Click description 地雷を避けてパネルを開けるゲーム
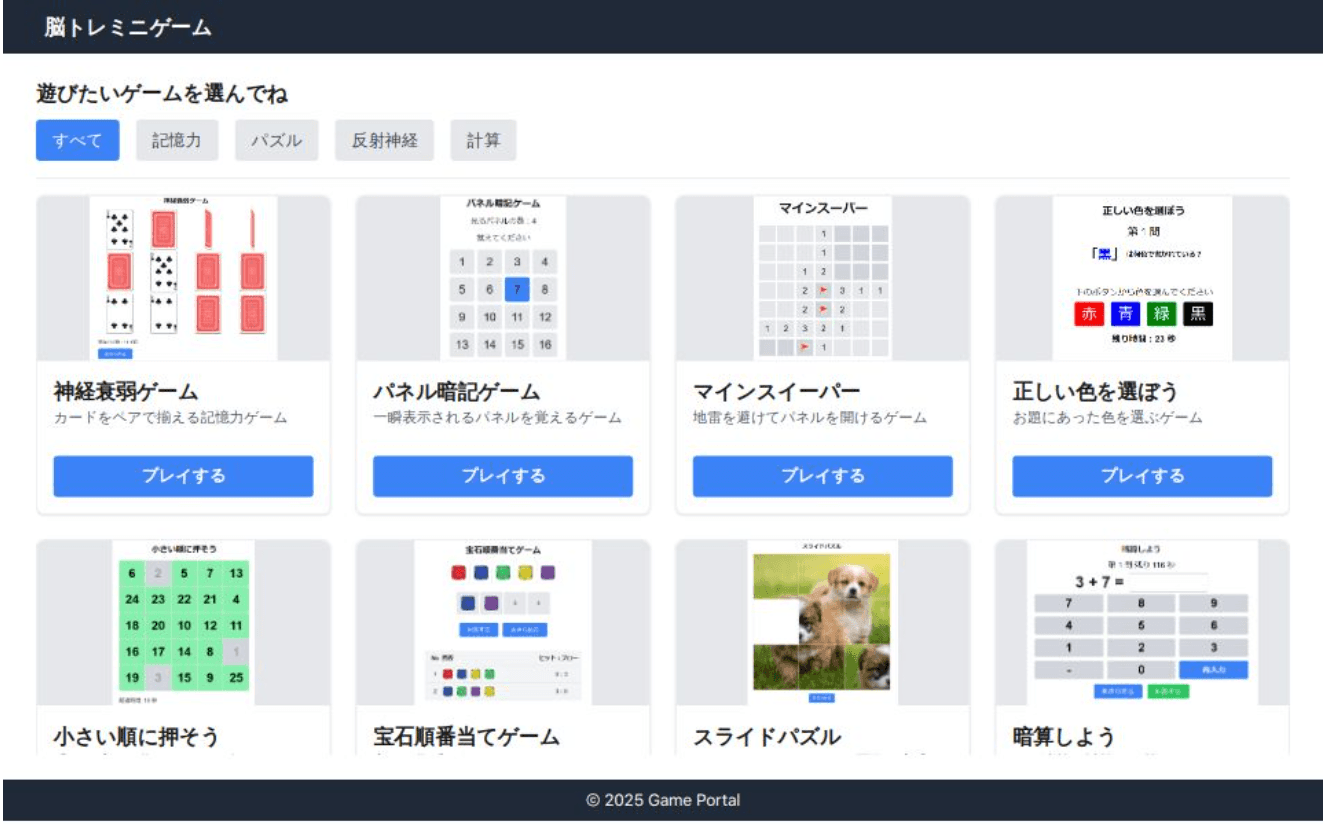This screenshot has height=825, width=1326. pos(810,418)
